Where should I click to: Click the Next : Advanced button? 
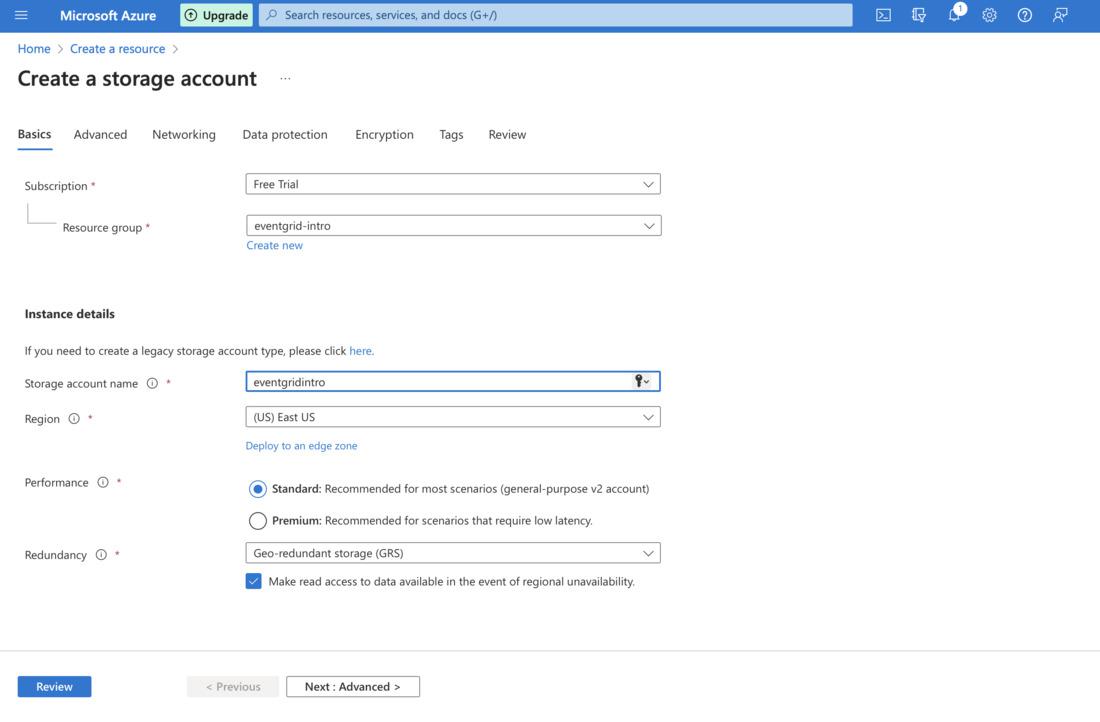(352, 687)
